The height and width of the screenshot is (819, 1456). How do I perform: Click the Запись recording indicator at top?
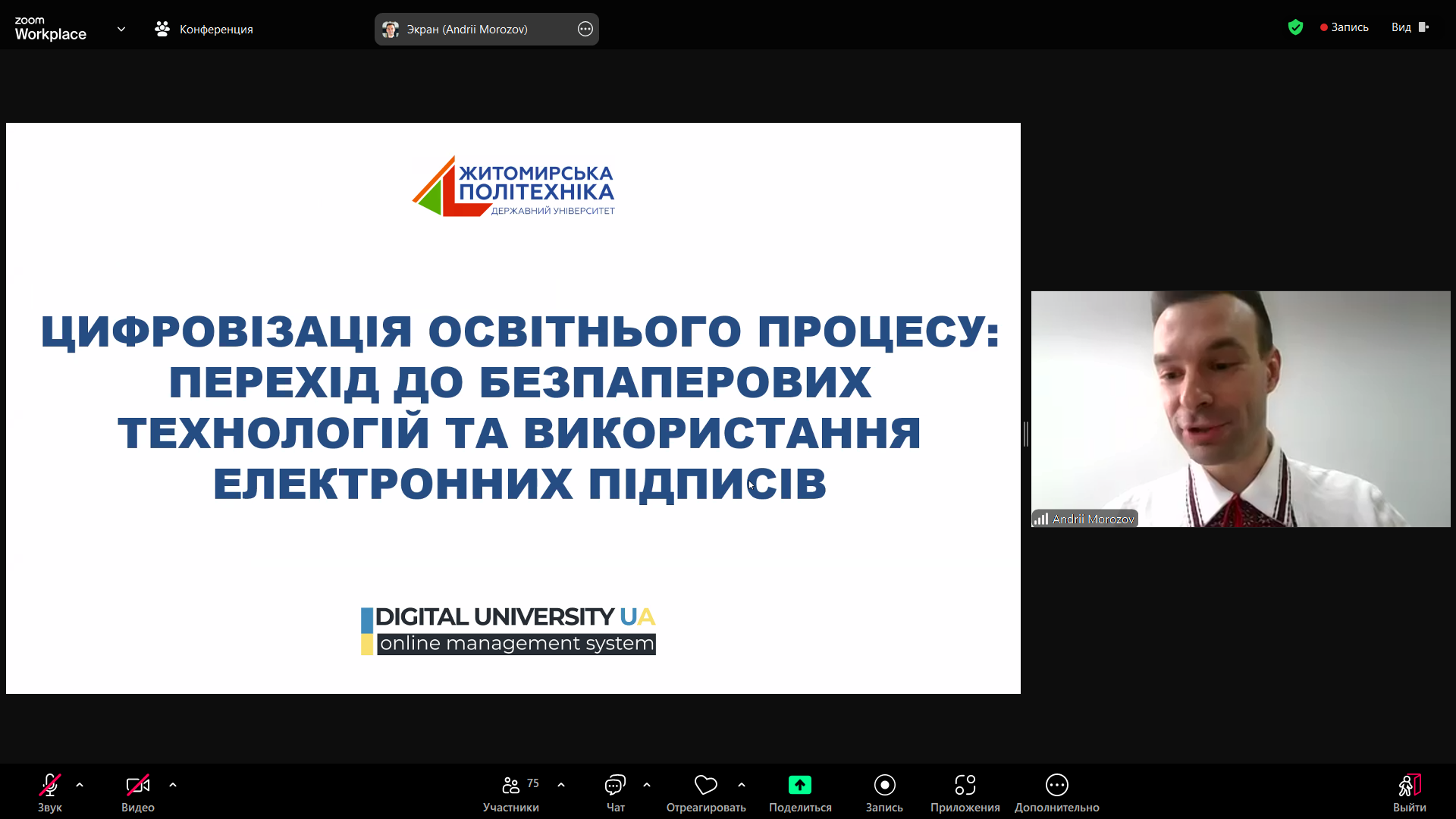pos(1345,27)
